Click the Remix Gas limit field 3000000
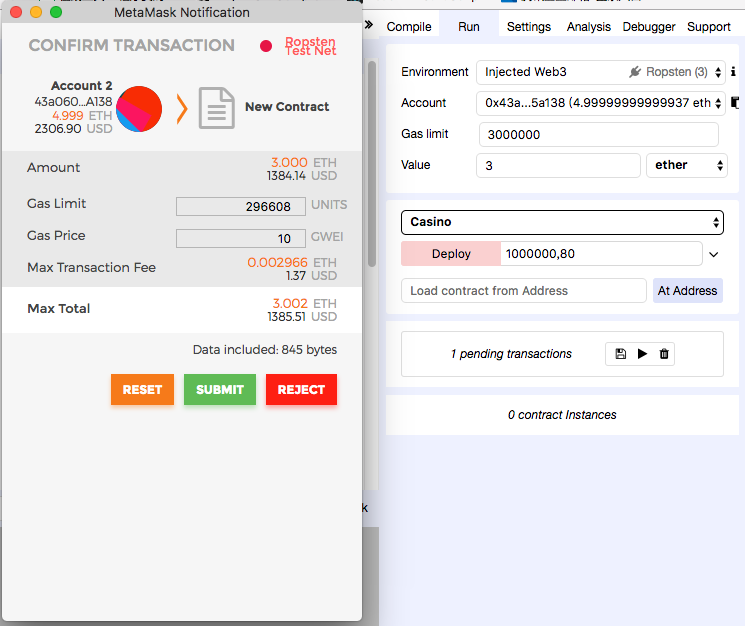The image size is (745, 626). tap(599, 135)
